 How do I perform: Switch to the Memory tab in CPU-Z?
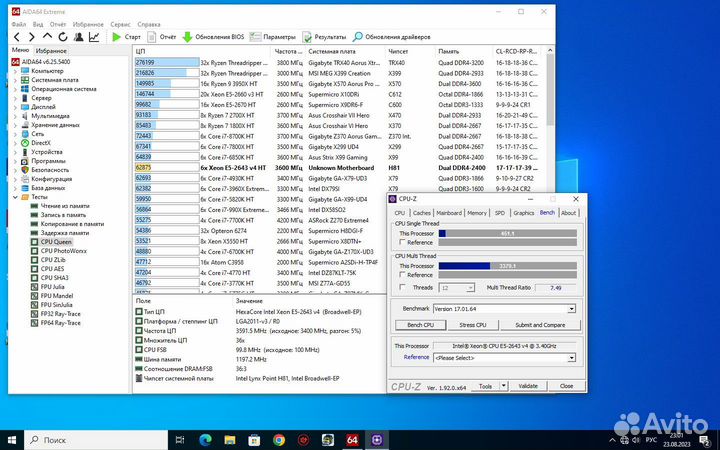[x=477, y=213]
